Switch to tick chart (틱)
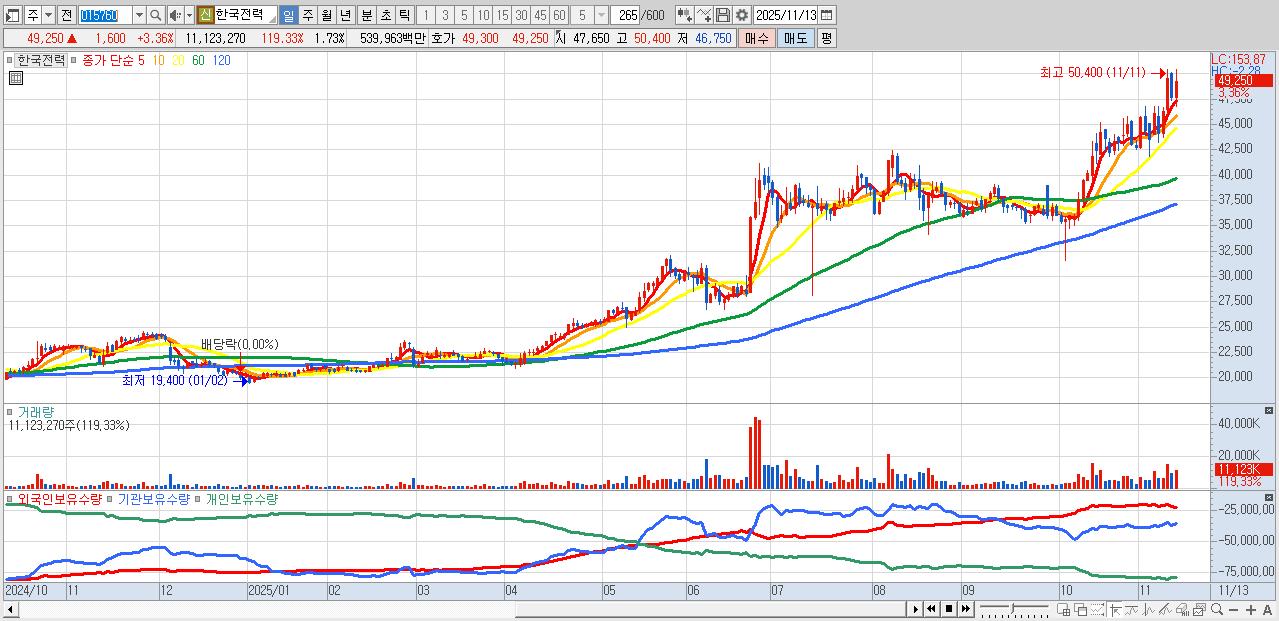The width and height of the screenshot is (1279, 621). coord(403,15)
